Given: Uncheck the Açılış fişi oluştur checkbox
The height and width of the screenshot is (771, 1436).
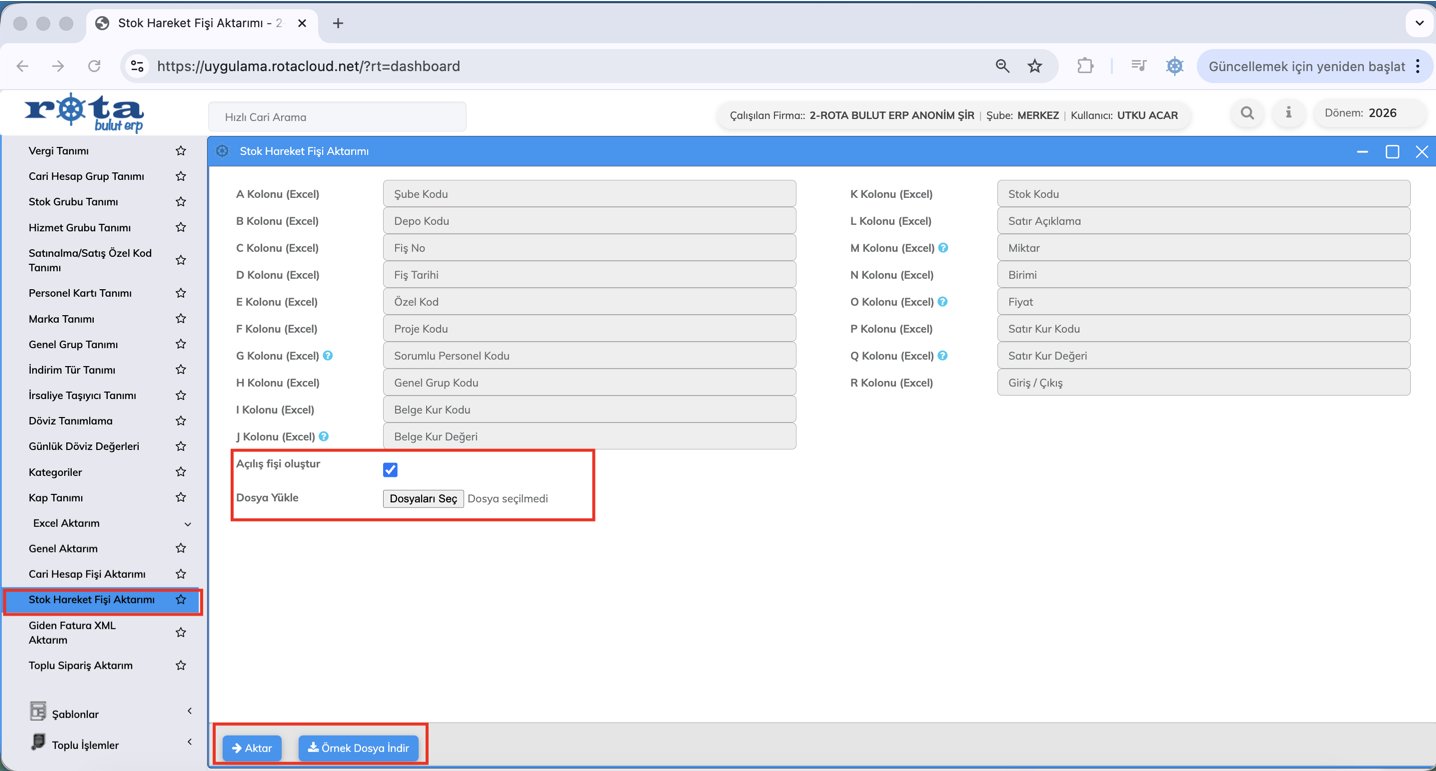Looking at the screenshot, I should [x=390, y=470].
